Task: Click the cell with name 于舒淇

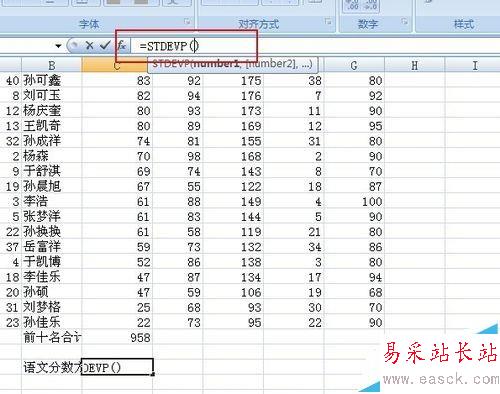Action: tap(52, 171)
